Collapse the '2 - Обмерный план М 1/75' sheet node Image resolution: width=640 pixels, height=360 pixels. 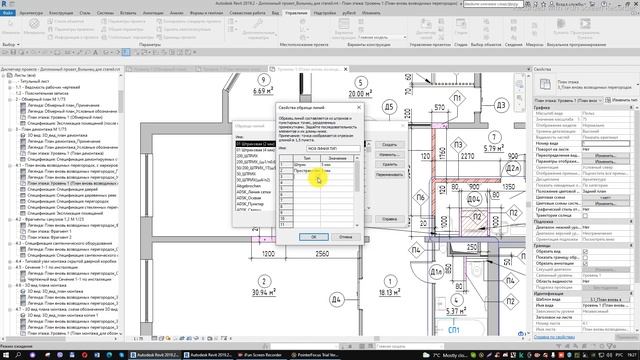pos(10,99)
